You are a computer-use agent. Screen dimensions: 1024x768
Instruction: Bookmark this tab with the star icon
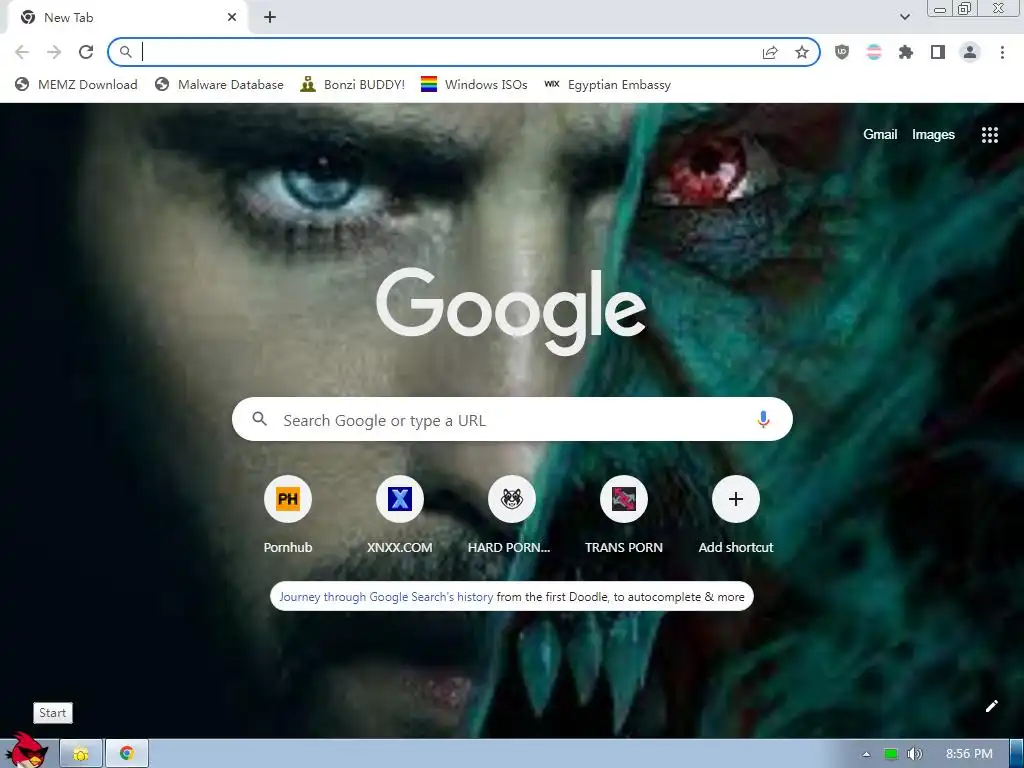pos(802,52)
